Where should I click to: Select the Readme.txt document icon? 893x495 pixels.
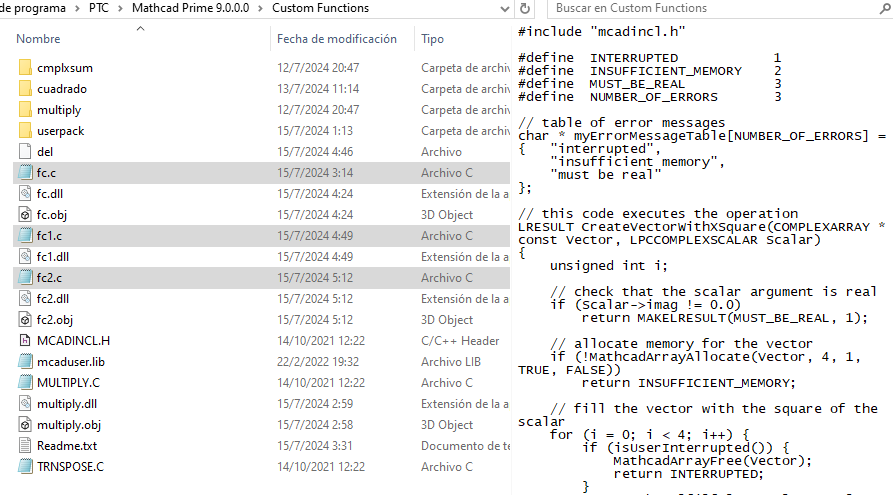(x=26, y=446)
